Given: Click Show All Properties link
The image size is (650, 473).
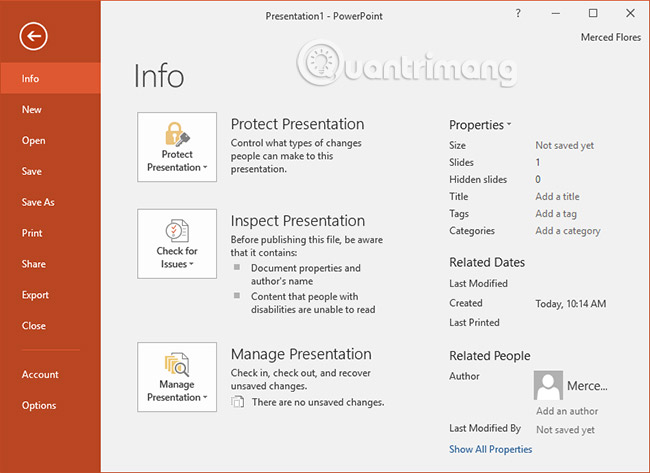Looking at the screenshot, I should [490, 449].
